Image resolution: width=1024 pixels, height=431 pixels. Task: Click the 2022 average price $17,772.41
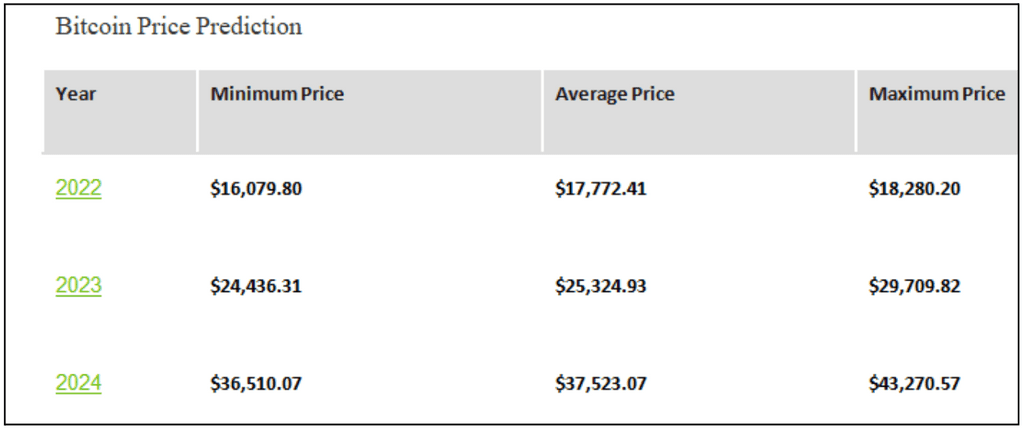tap(601, 189)
